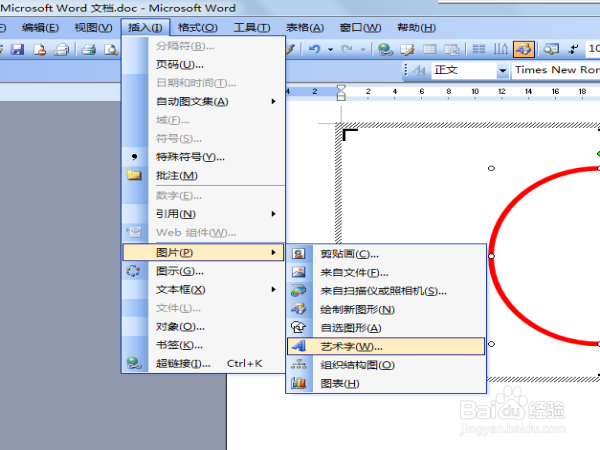Click the Print Preview magnifier icon

tap(111, 49)
